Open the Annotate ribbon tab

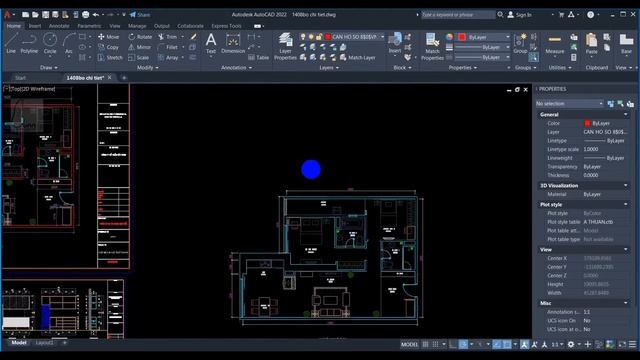click(59, 26)
